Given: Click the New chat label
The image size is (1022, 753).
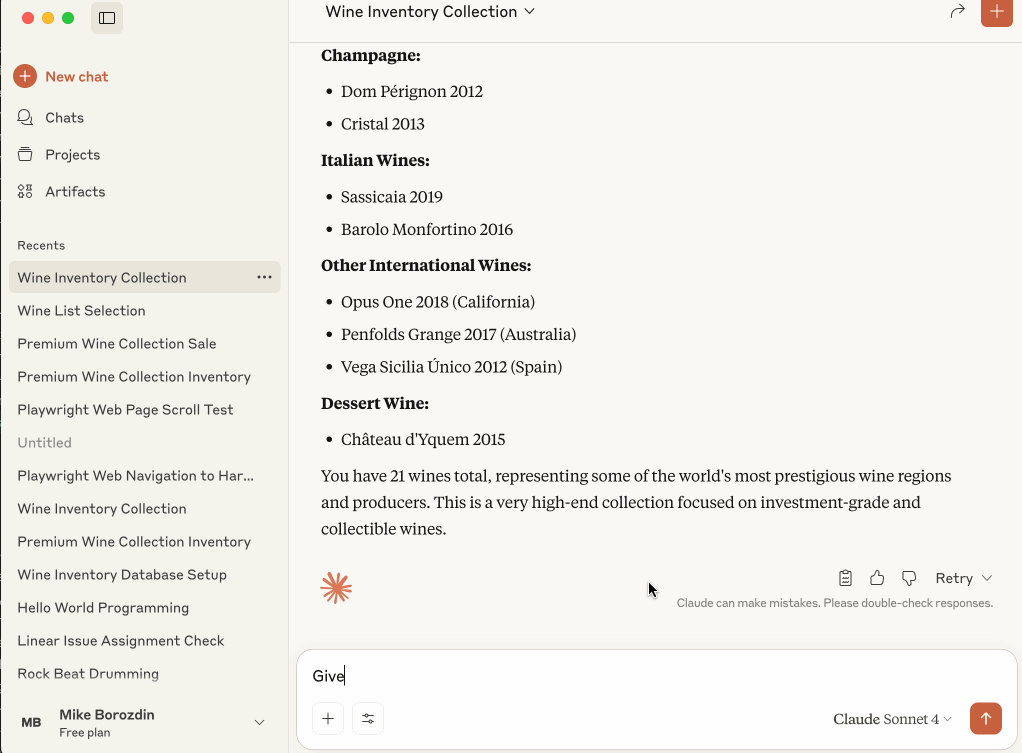Looking at the screenshot, I should coord(77,76).
